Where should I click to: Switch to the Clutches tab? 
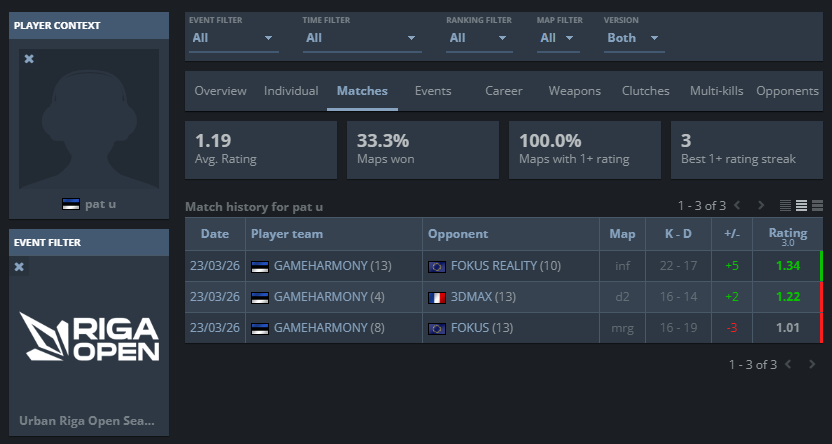tap(646, 91)
